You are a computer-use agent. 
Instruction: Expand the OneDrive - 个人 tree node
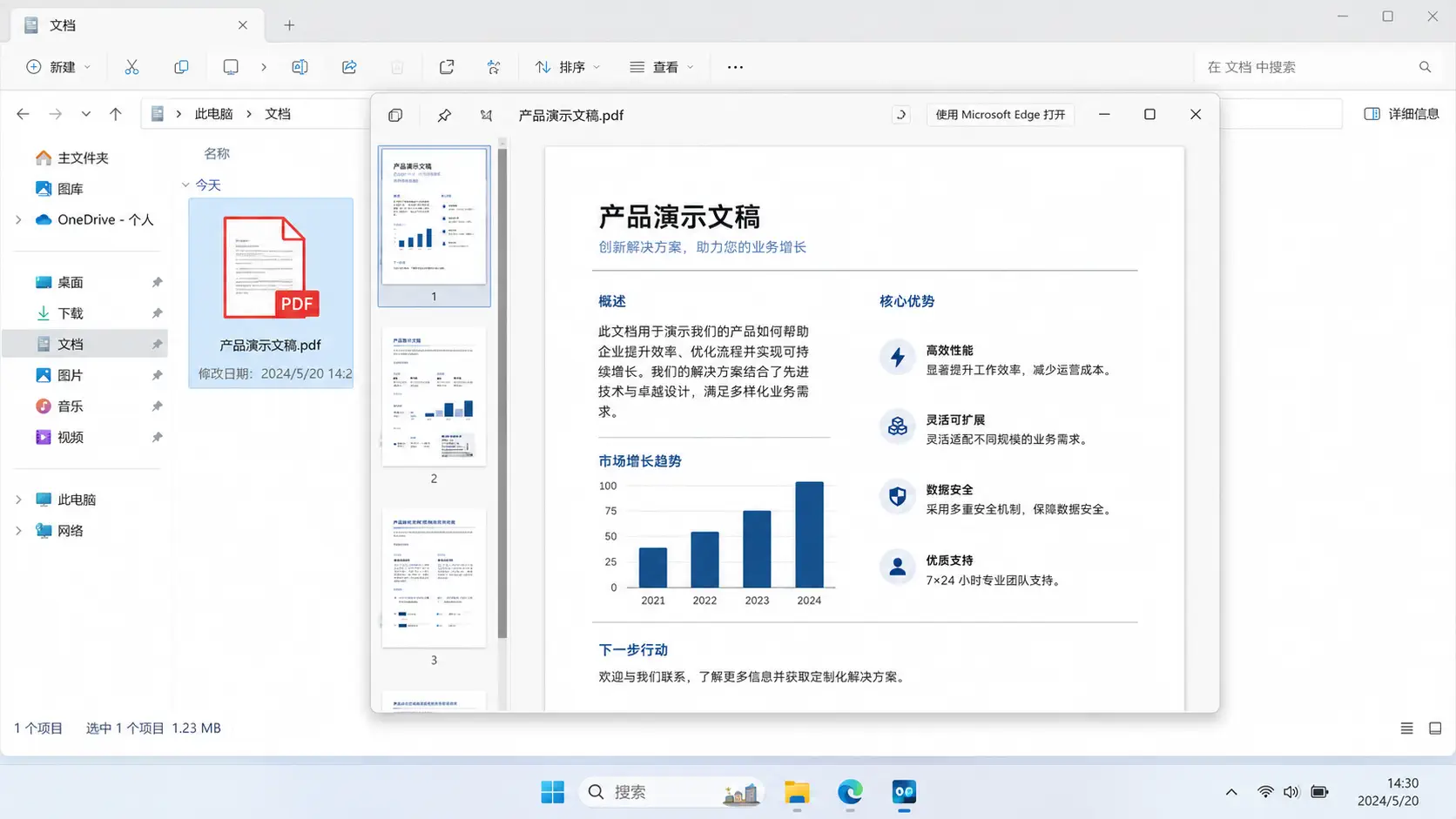[19, 220]
